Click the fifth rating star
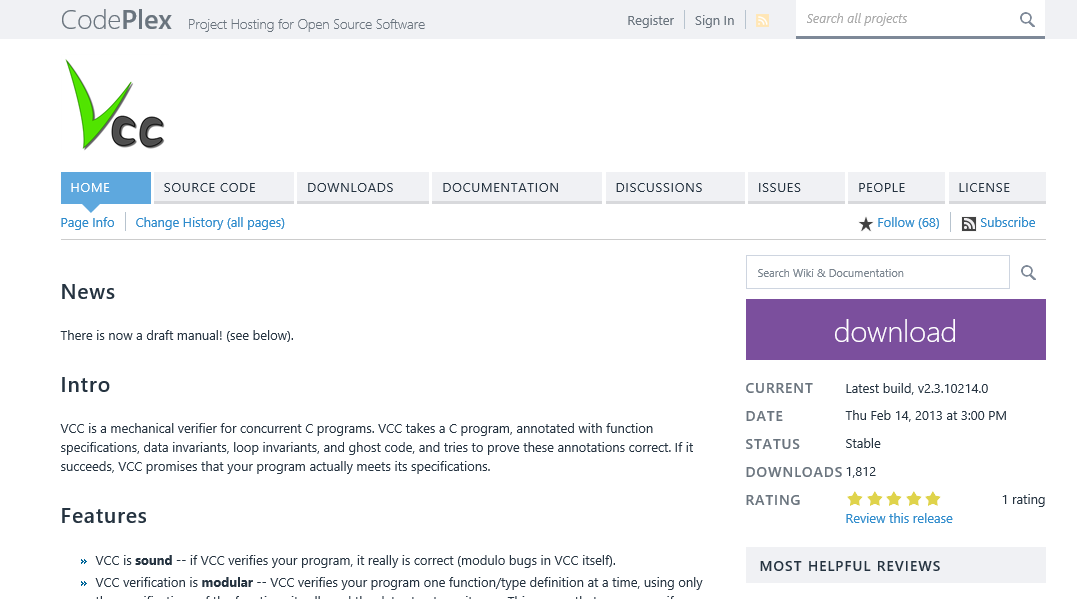Viewport: 1077px width, 599px height. (x=933, y=499)
